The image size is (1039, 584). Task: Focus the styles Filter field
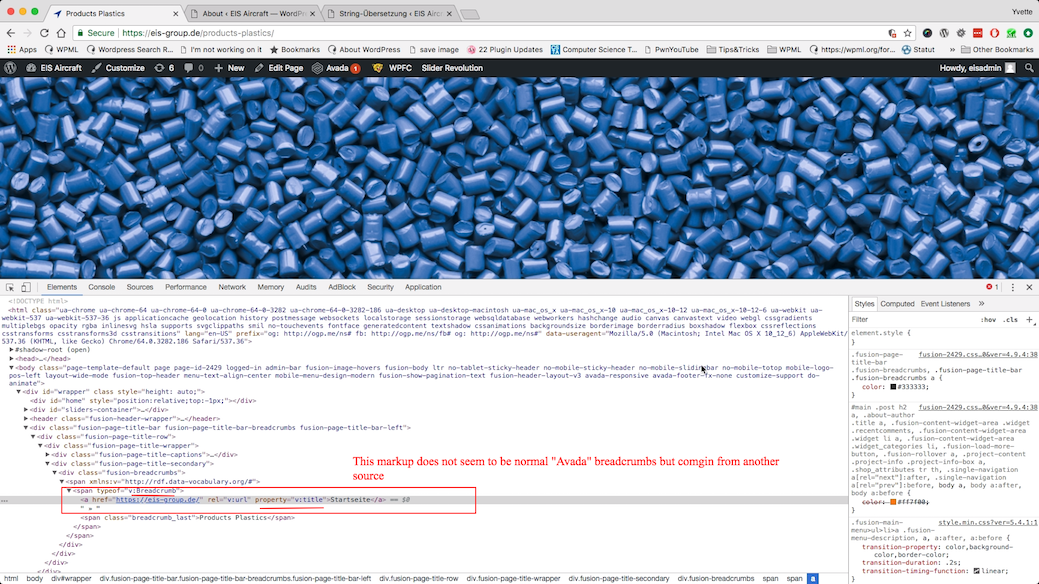coord(913,320)
